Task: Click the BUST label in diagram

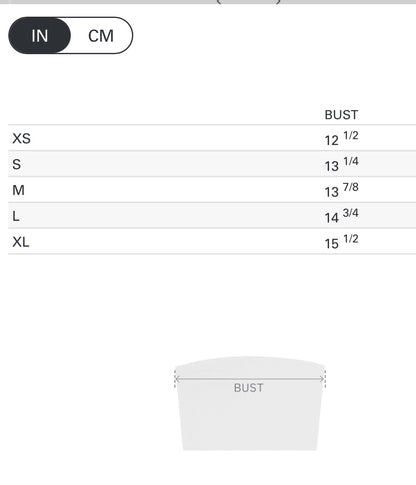Action: (x=249, y=388)
